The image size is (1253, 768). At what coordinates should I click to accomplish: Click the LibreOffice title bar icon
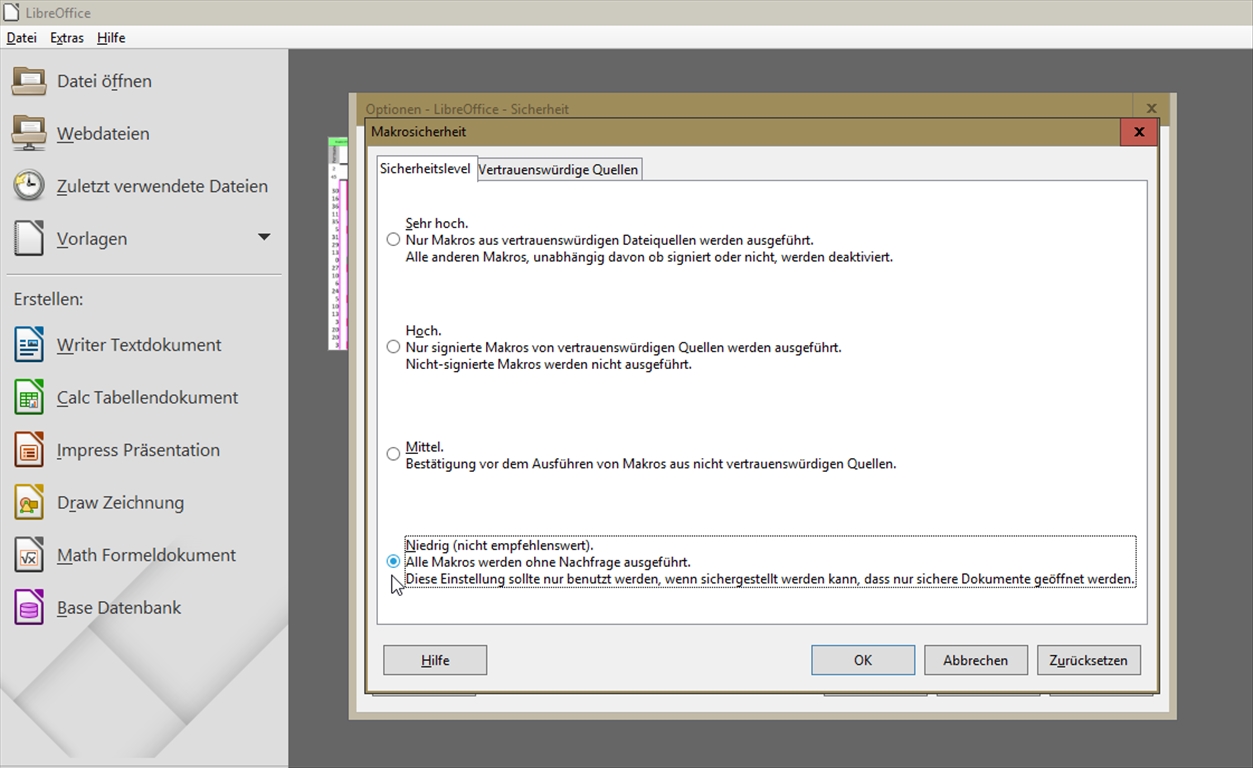tap(12, 12)
